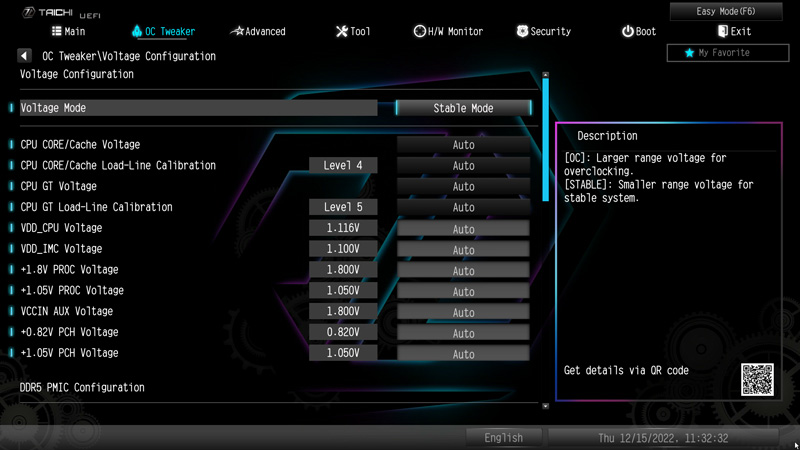Switch to the Security tab
This screenshot has height=450, width=800.
pos(543,31)
